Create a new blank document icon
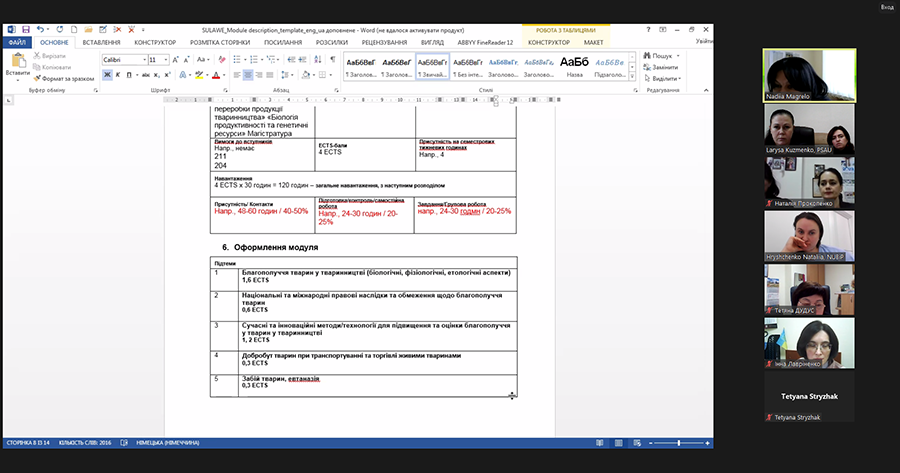Screen dimensions: 900x473 pyautogui.click(x=74, y=29)
